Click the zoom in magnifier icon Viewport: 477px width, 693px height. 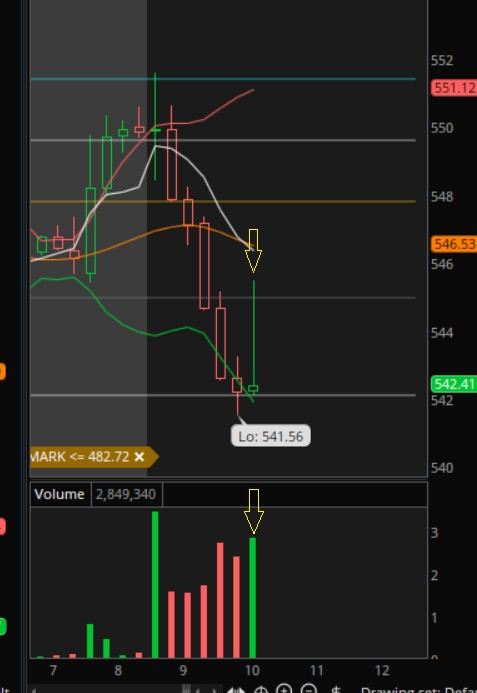284,689
